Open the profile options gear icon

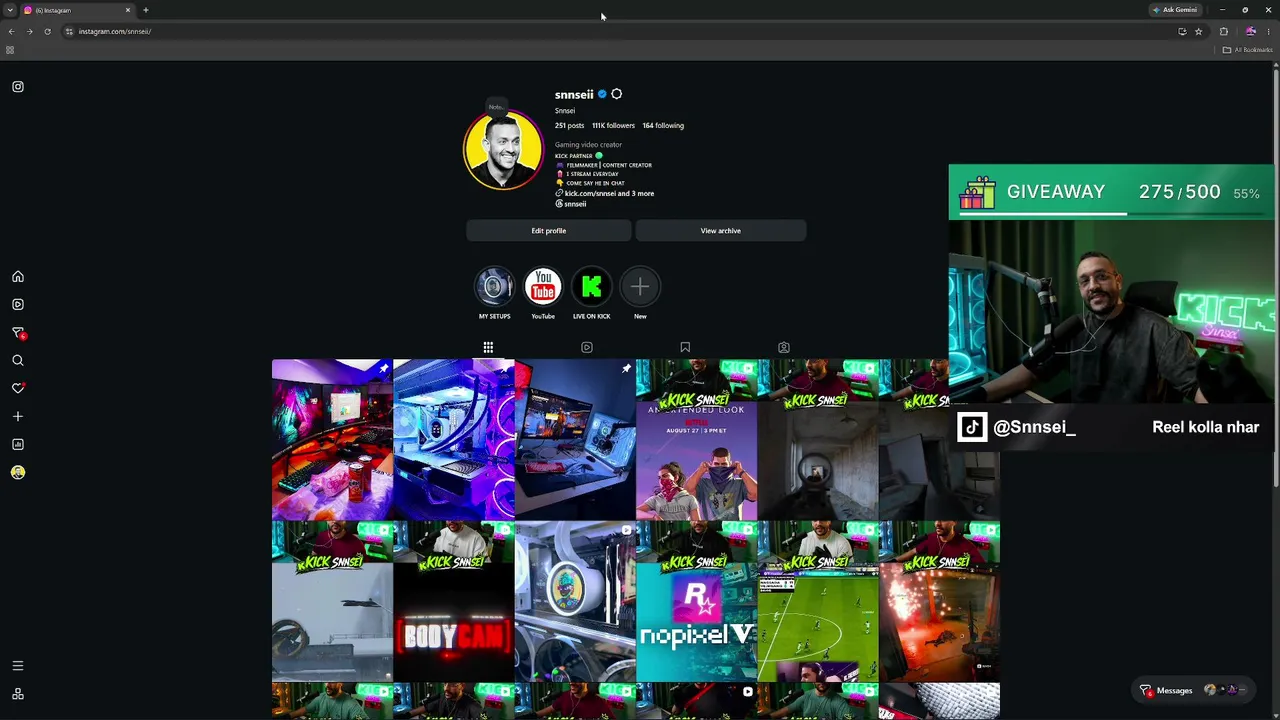[616, 94]
